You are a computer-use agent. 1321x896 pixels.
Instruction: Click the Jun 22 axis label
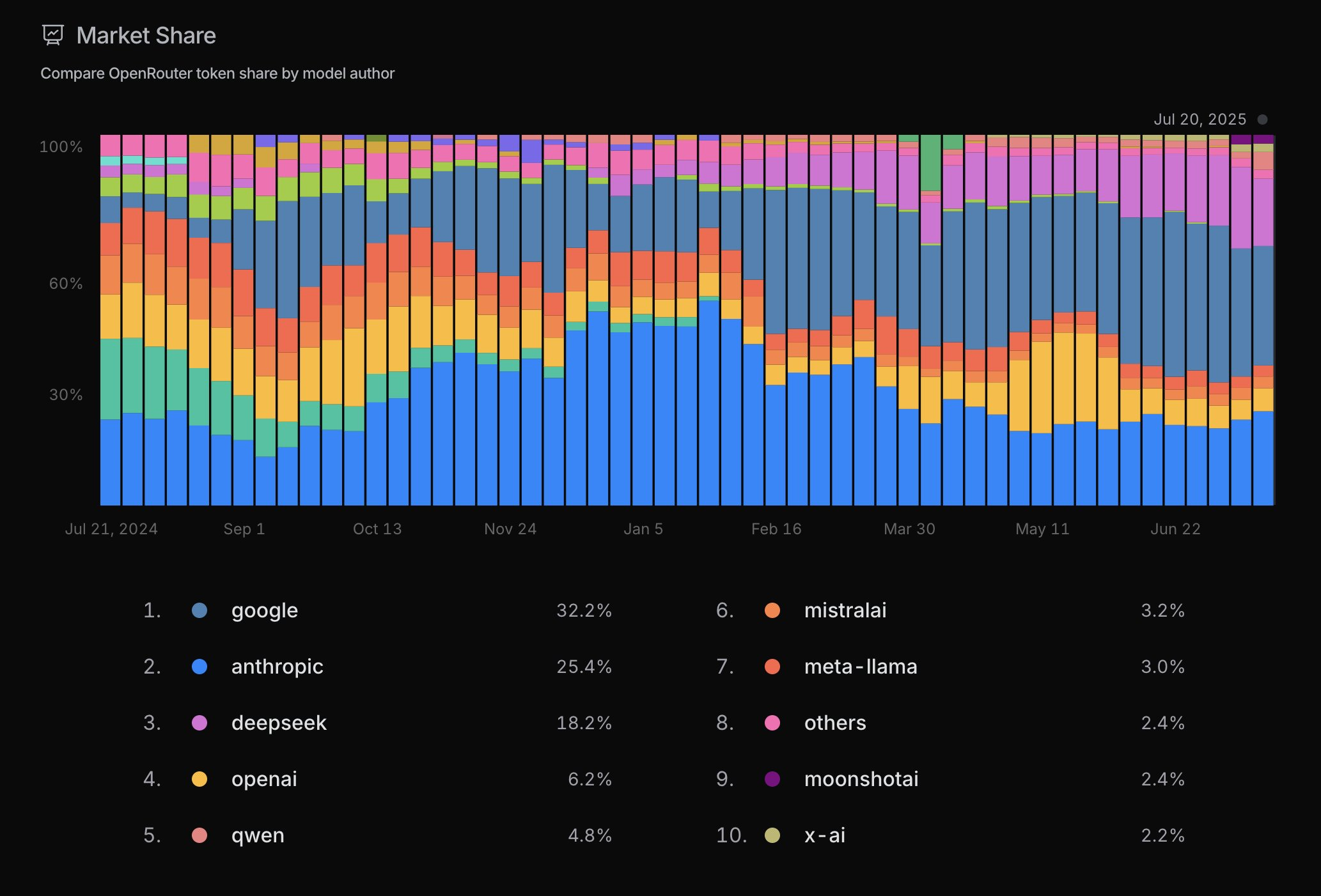click(1175, 529)
